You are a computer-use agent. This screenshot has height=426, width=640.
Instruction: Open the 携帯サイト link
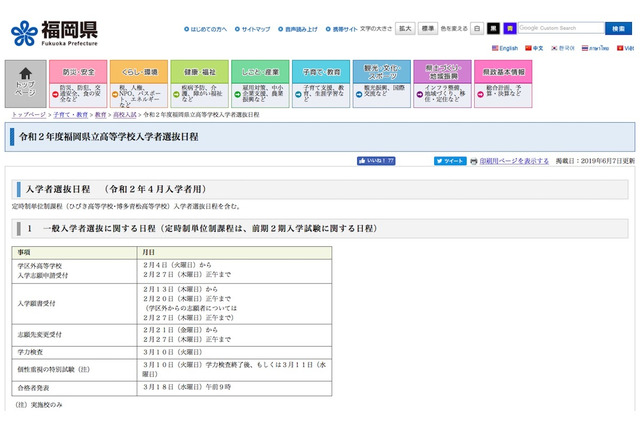344,29
